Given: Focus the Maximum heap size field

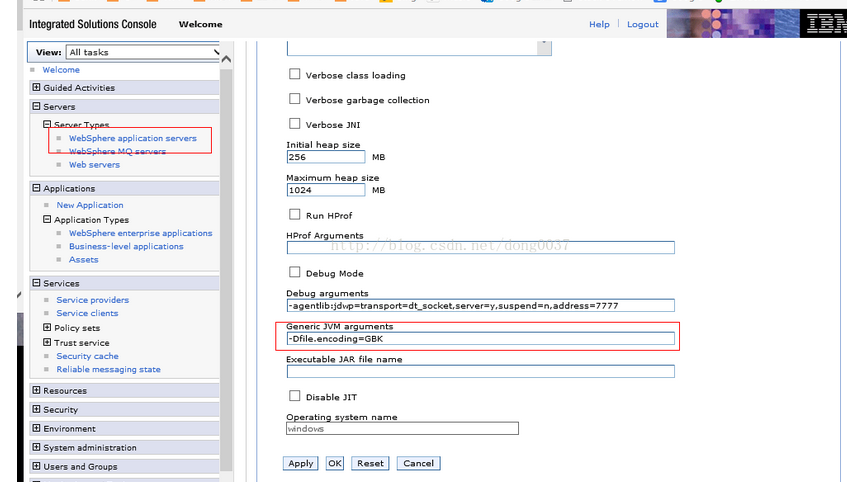Looking at the screenshot, I should click(326, 190).
